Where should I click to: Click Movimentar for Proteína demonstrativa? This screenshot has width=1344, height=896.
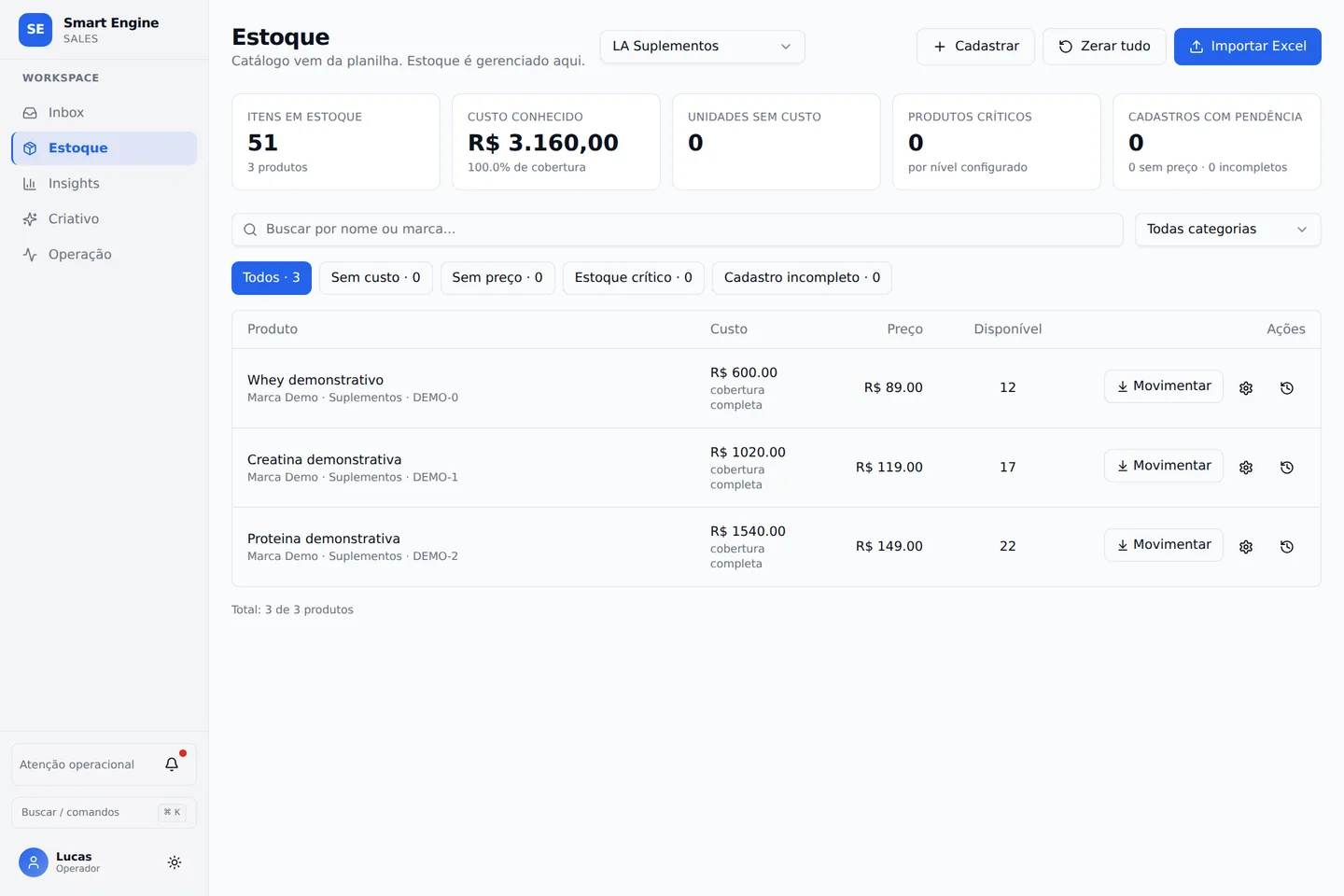pos(1164,545)
